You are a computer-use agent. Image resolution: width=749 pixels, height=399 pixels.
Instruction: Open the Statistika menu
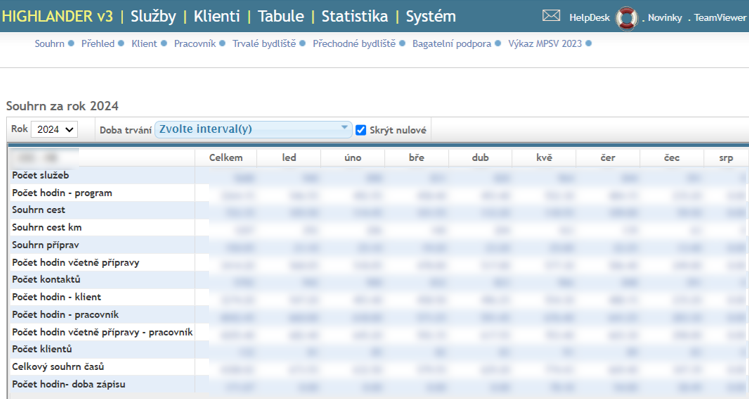pyautogui.click(x=354, y=16)
